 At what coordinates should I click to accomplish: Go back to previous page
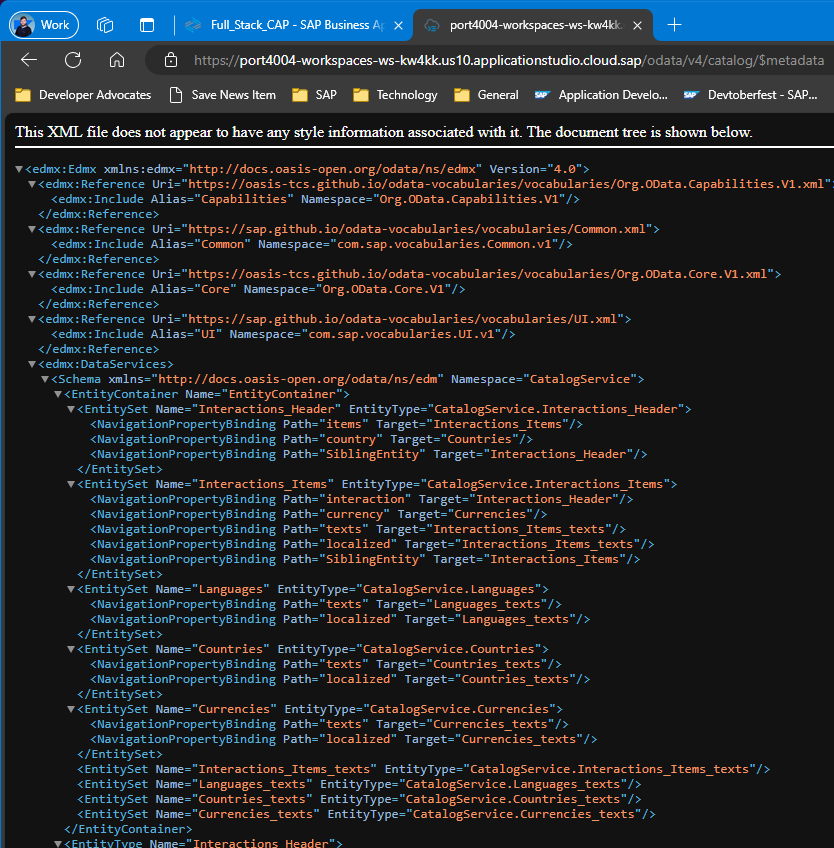point(29,60)
